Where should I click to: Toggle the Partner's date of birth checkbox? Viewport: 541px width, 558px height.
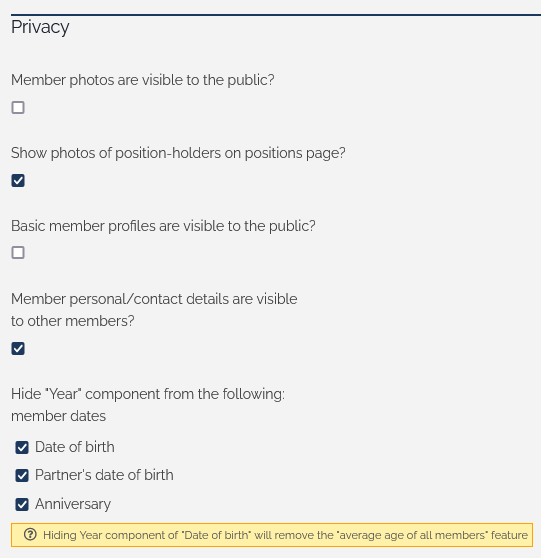click(x=22, y=475)
